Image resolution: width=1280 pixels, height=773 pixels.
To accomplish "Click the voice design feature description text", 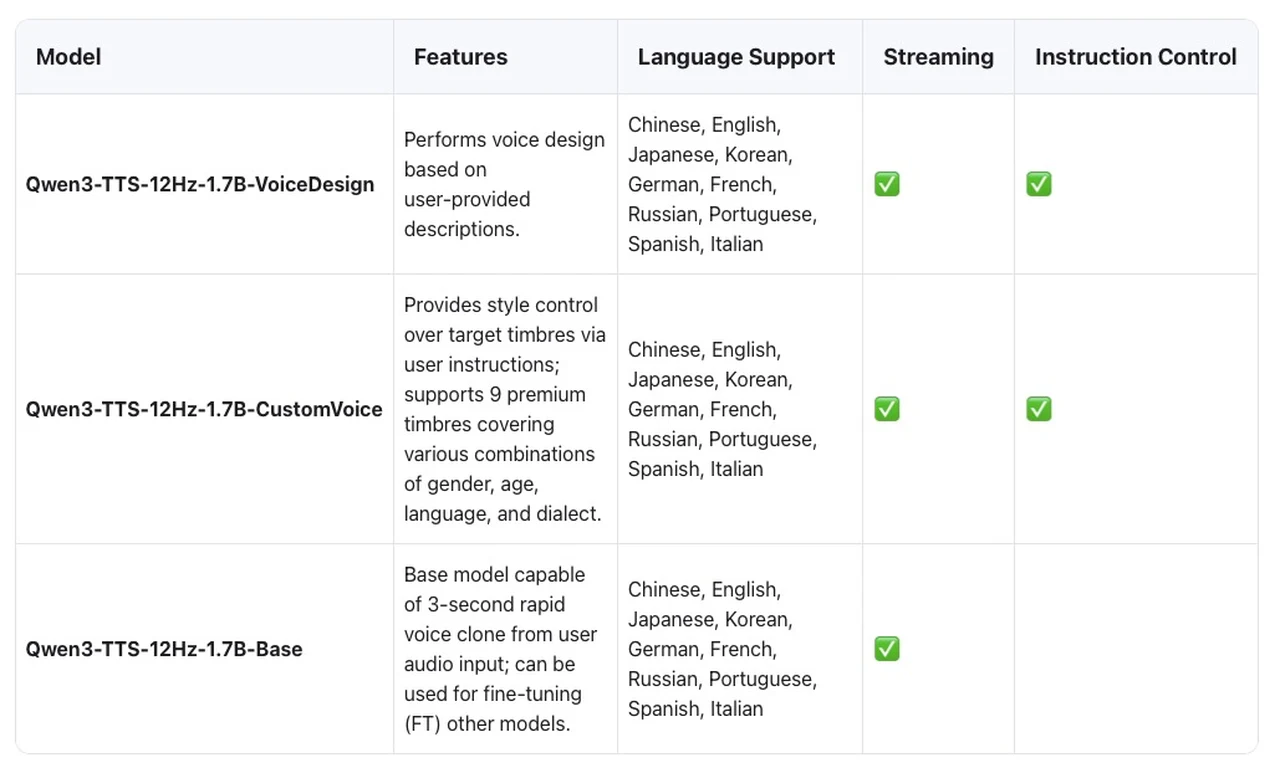I will [504, 184].
